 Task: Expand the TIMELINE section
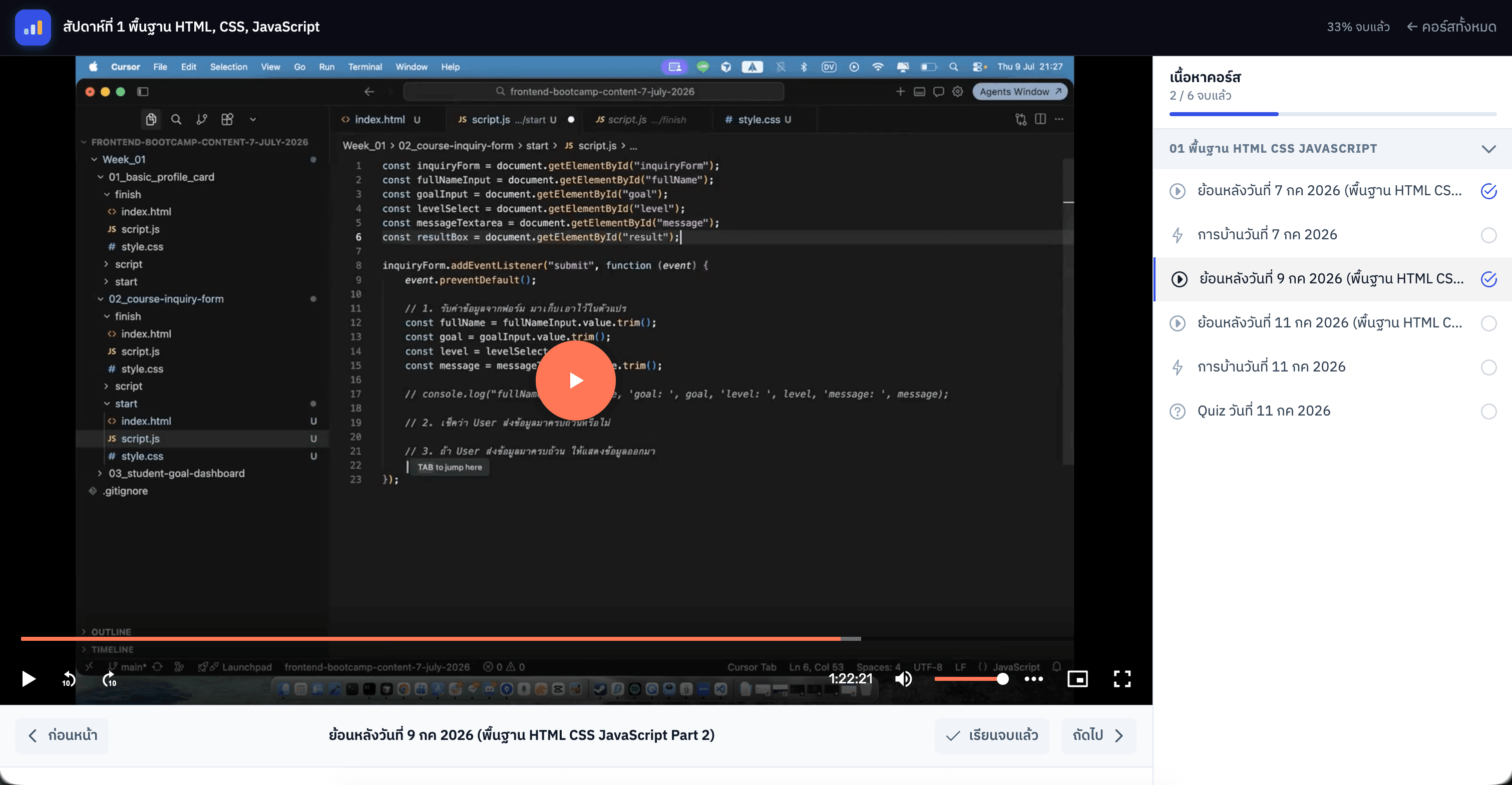pos(112,649)
